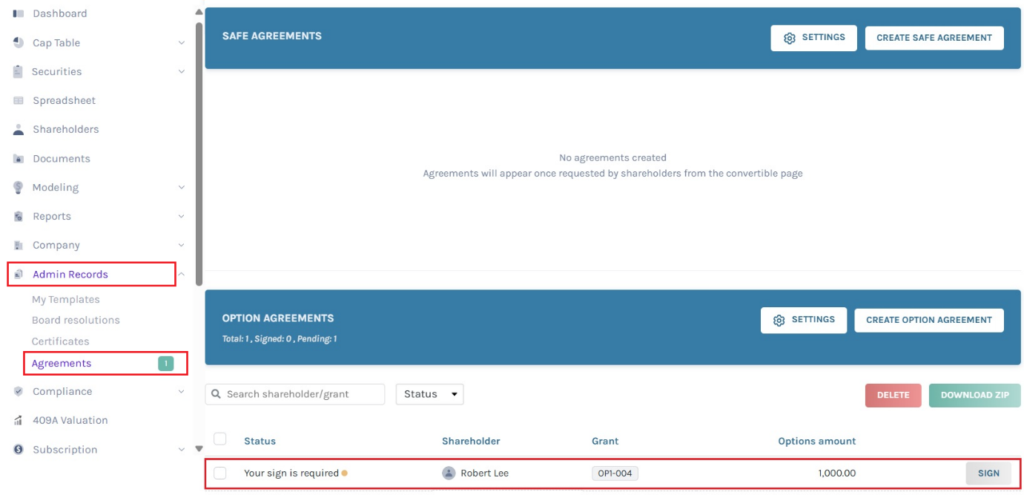The image size is (1024, 495).
Task: Click the search magnifier icon
Action: tap(216, 394)
